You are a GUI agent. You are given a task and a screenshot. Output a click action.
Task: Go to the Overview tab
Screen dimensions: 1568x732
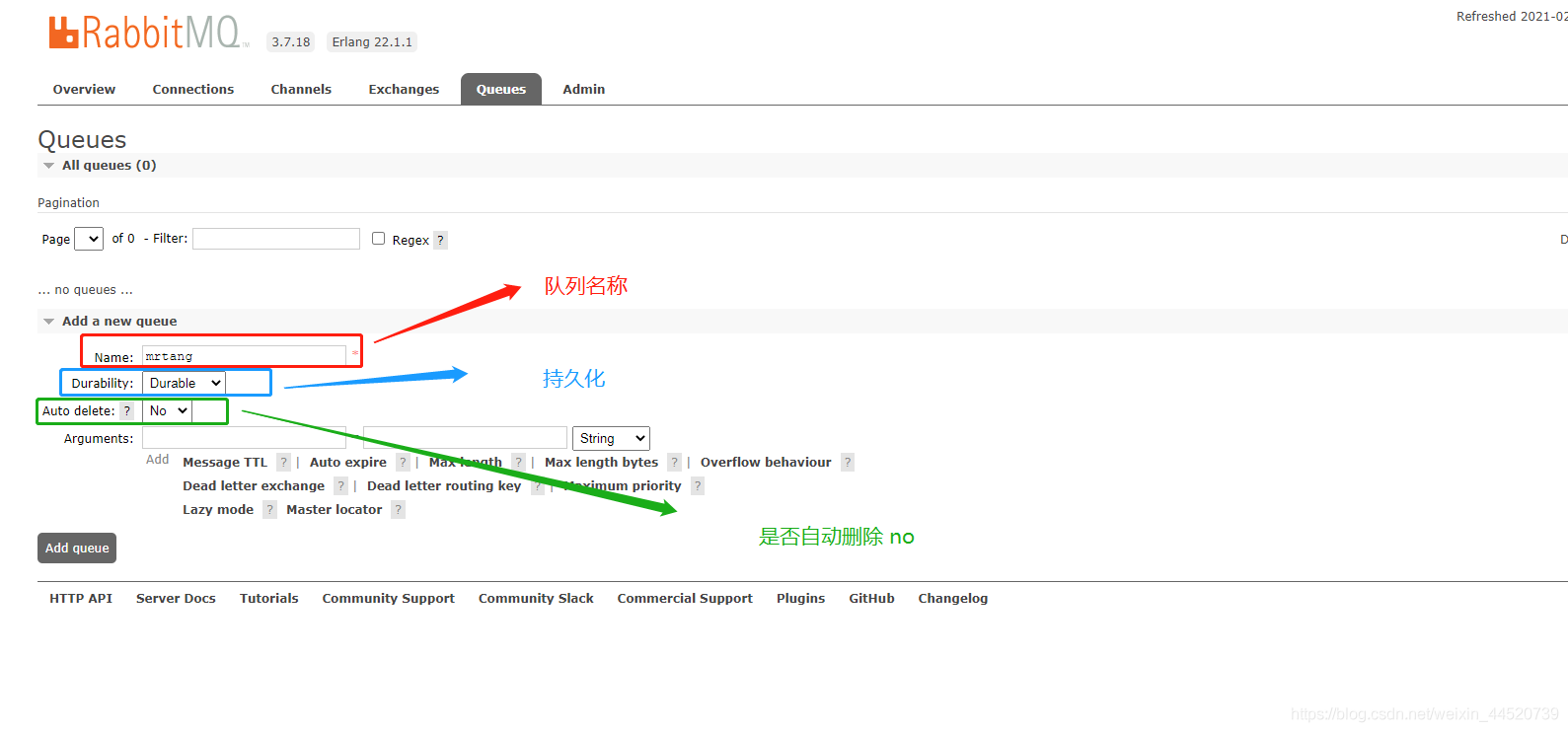[84, 89]
